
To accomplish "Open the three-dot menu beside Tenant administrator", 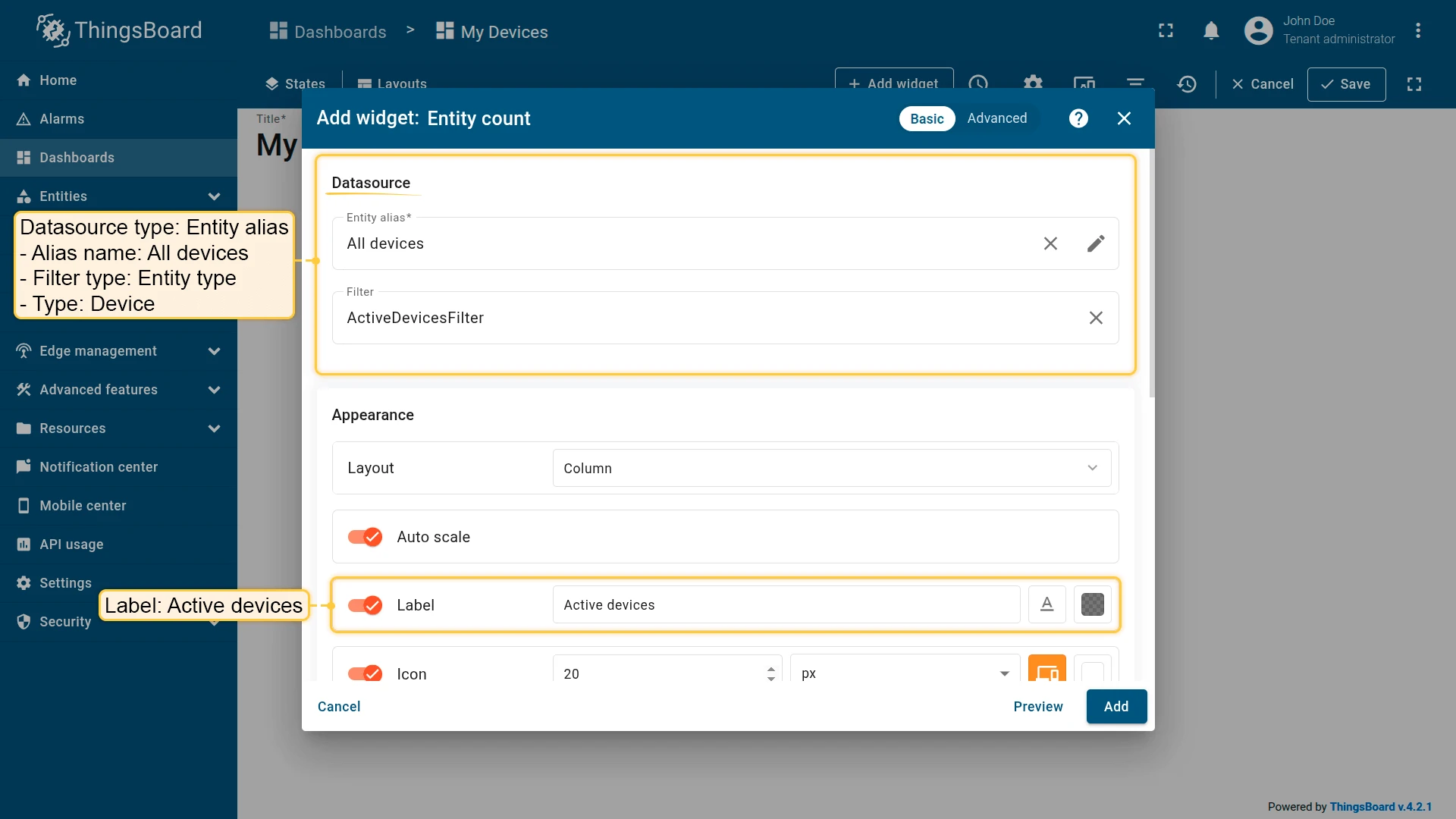I will pos(1417,30).
